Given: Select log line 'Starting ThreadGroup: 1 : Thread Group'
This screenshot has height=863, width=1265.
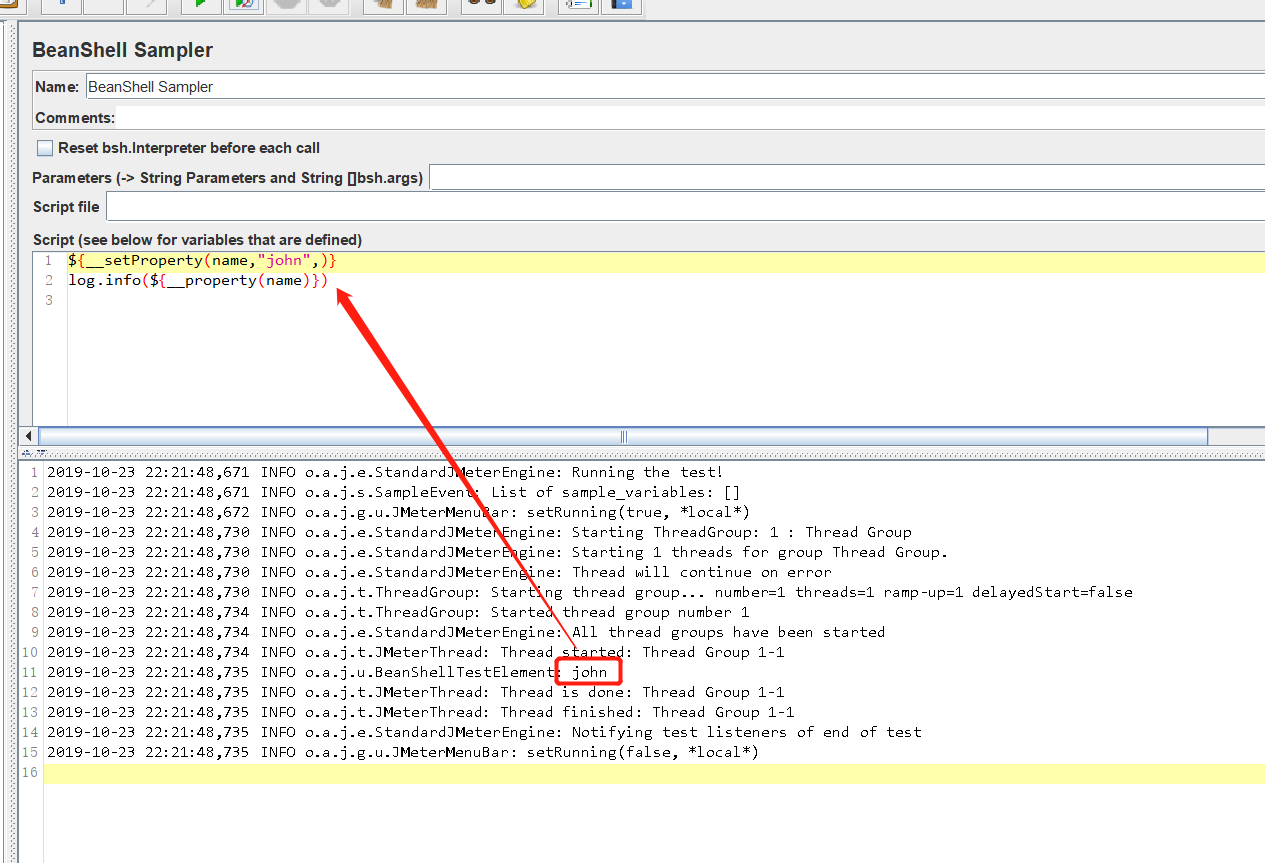Looking at the screenshot, I should pos(479,532).
